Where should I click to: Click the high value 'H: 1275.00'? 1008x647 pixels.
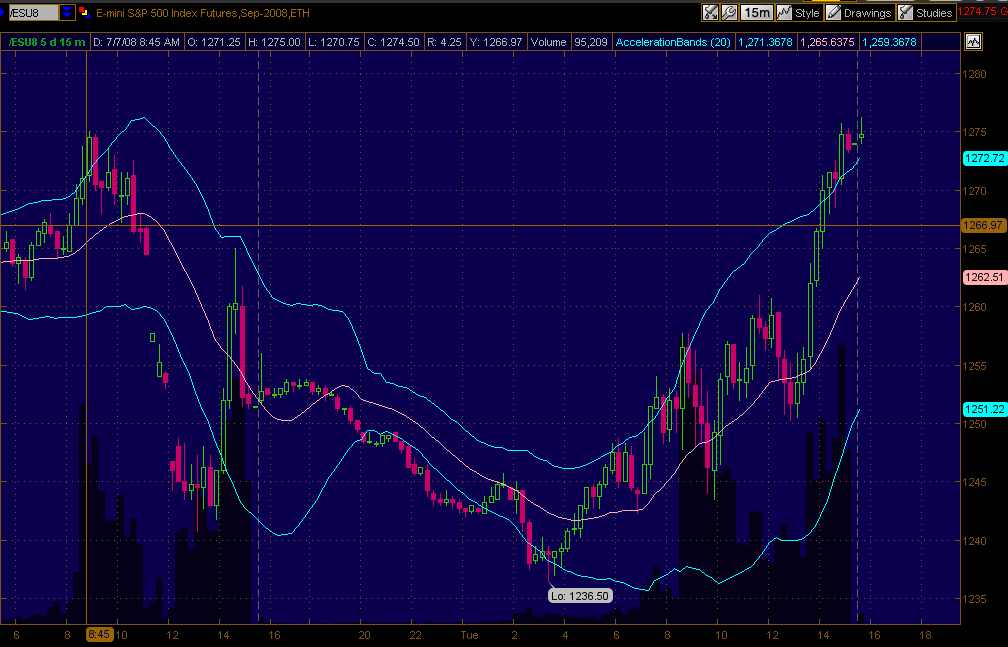click(x=274, y=42)
